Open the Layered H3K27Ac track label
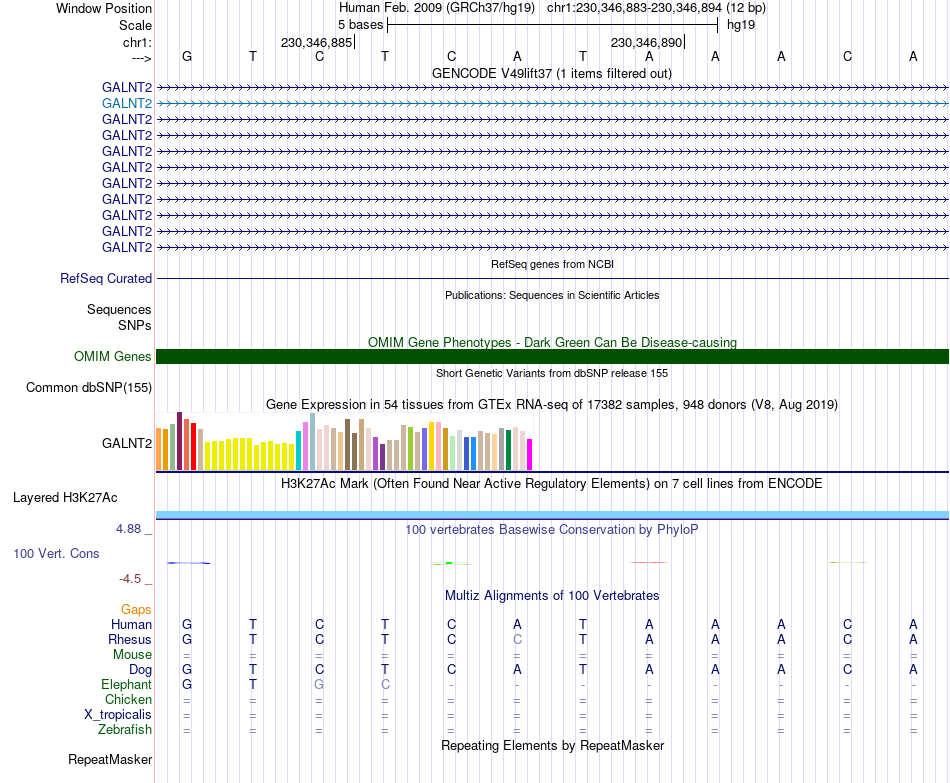 (x=65, y=498)
